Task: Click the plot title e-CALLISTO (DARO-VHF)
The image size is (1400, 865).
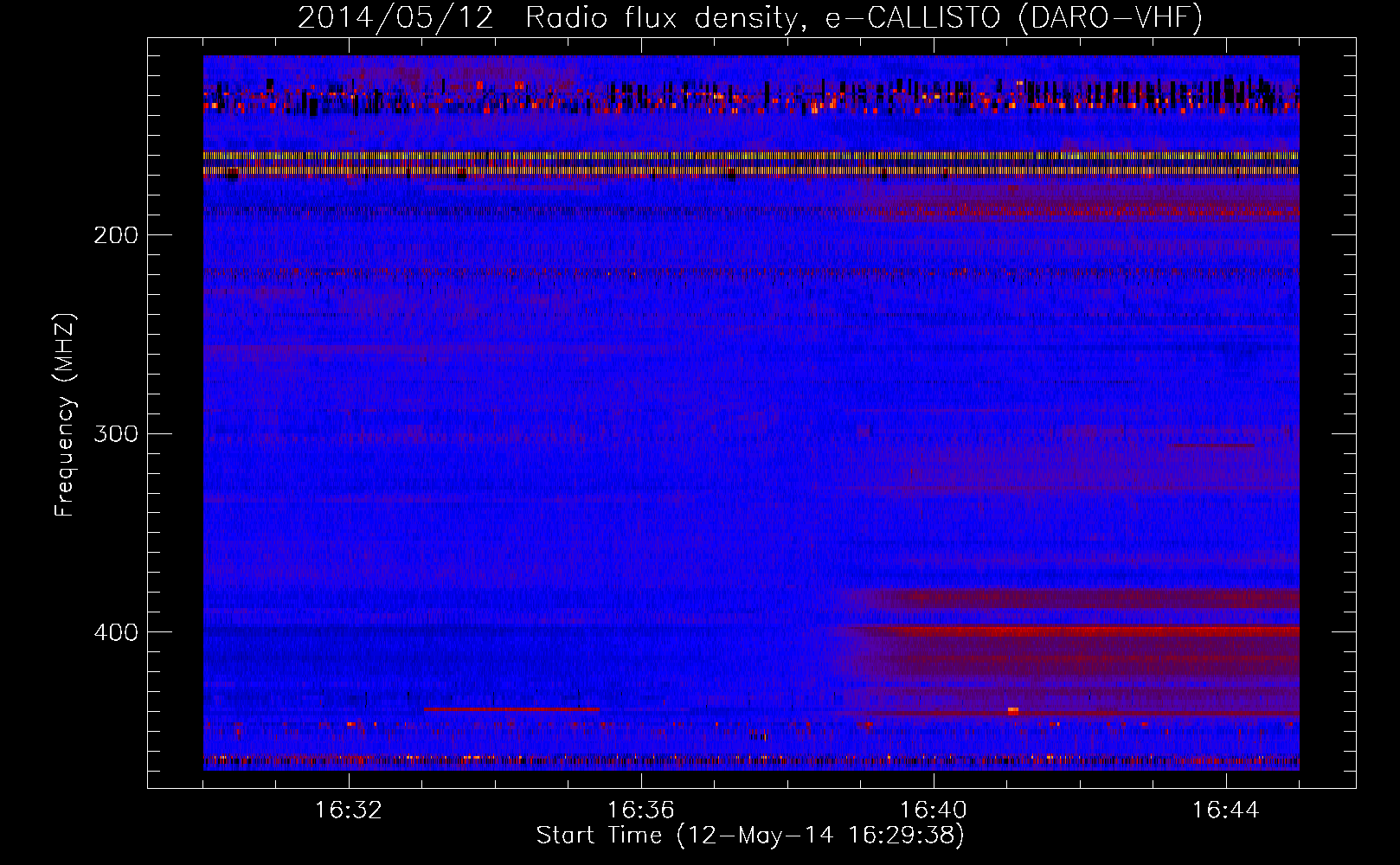Action: [1013, 17]
